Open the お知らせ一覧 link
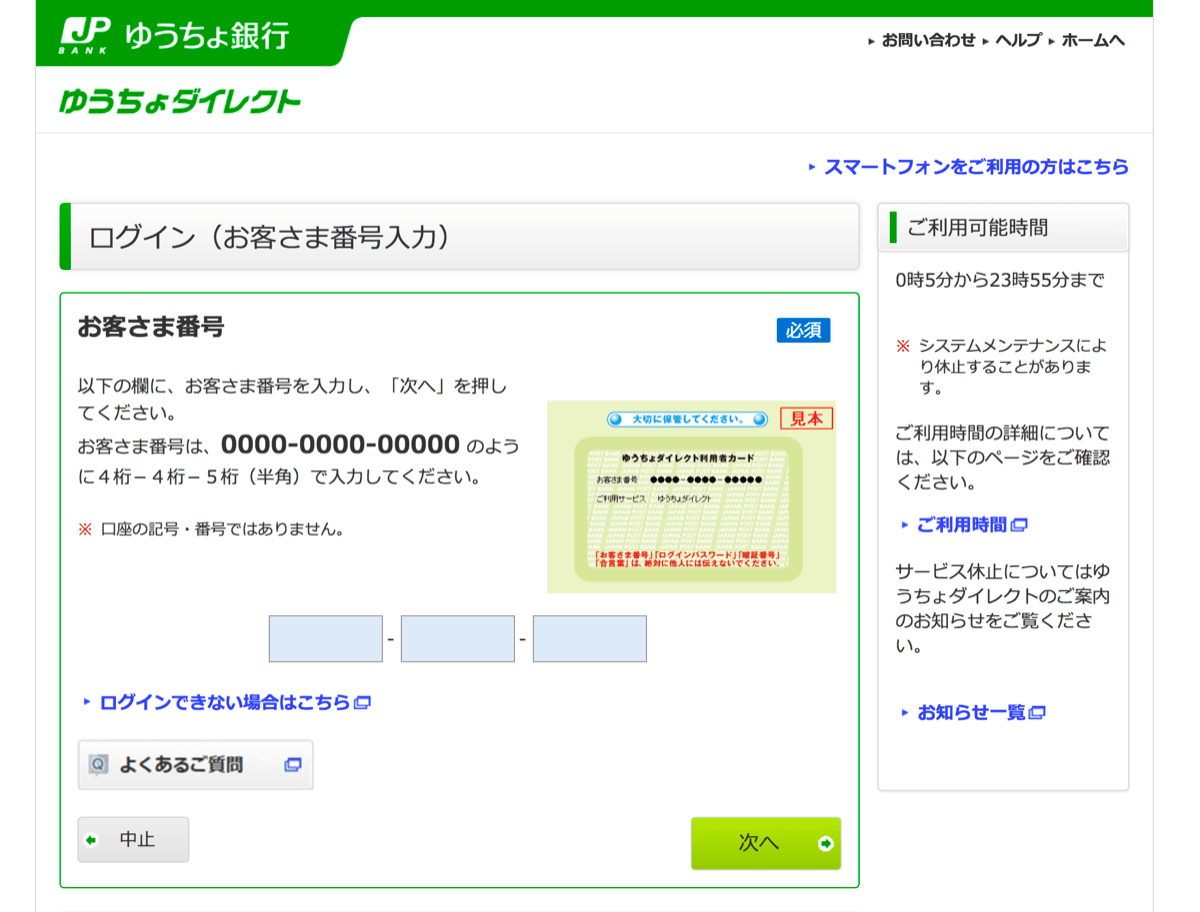 971,713
